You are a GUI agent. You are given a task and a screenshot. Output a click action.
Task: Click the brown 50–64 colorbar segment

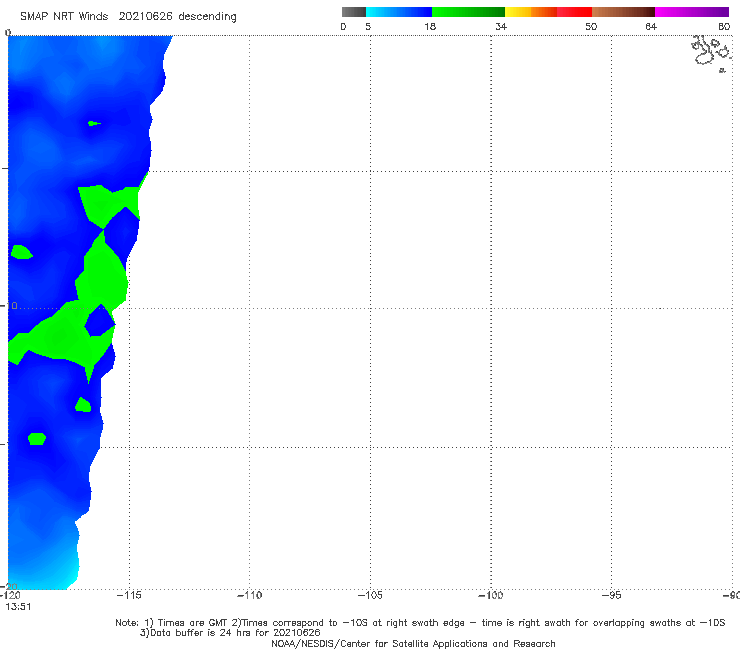pos(623,12)
